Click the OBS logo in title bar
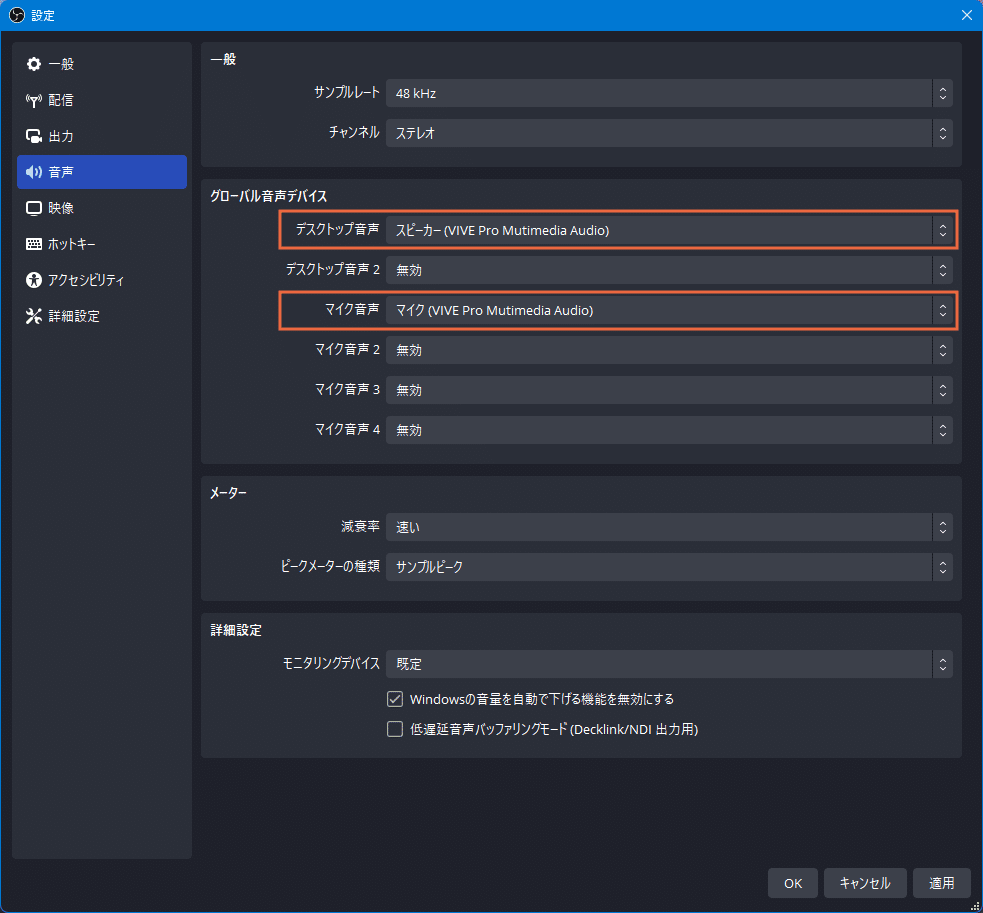 coord(17,15)
